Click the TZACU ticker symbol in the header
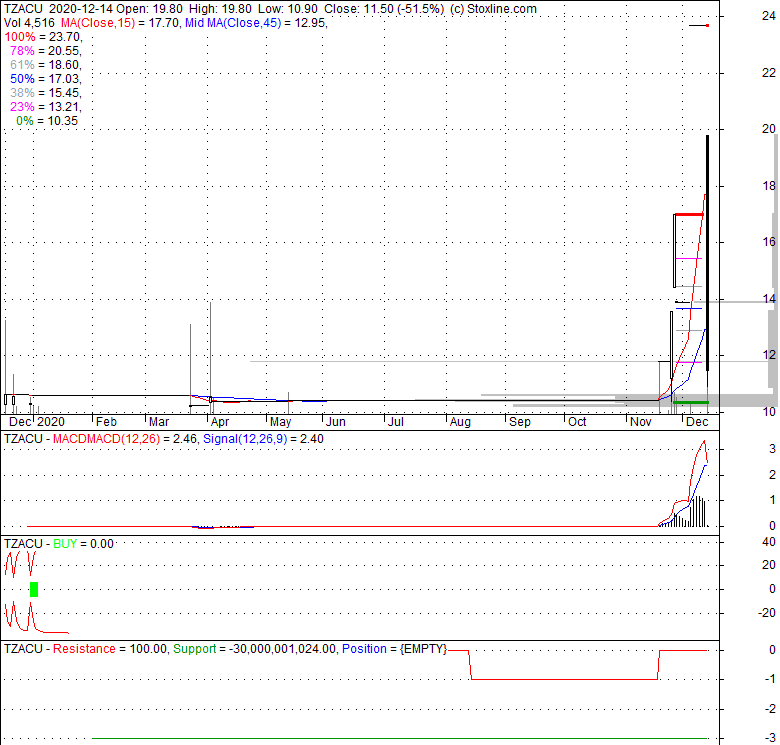Image resolution: width=780 pixels, height=745 pixels. click(x=23, y=9)
